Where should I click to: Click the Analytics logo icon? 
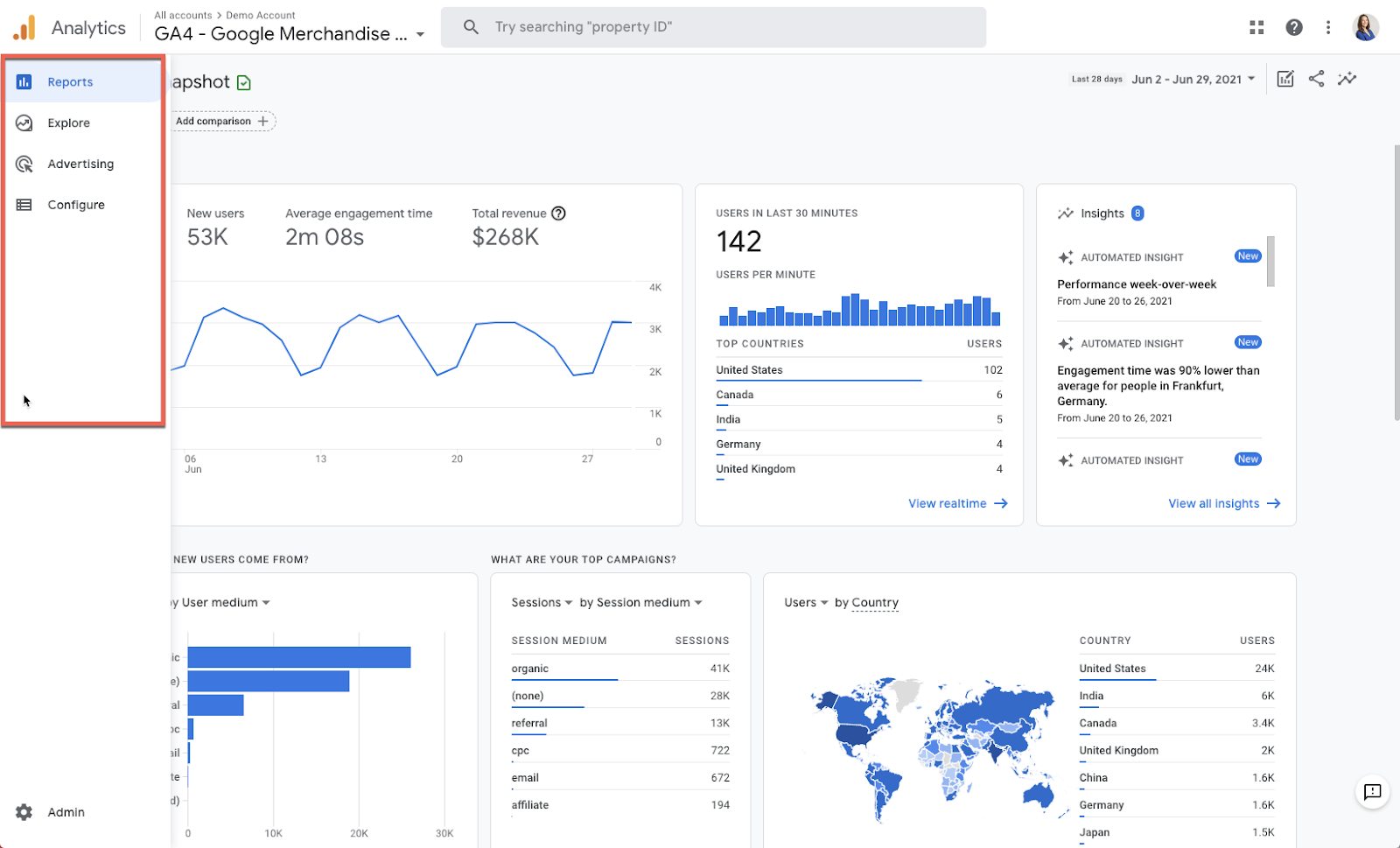tap(24, 28)
